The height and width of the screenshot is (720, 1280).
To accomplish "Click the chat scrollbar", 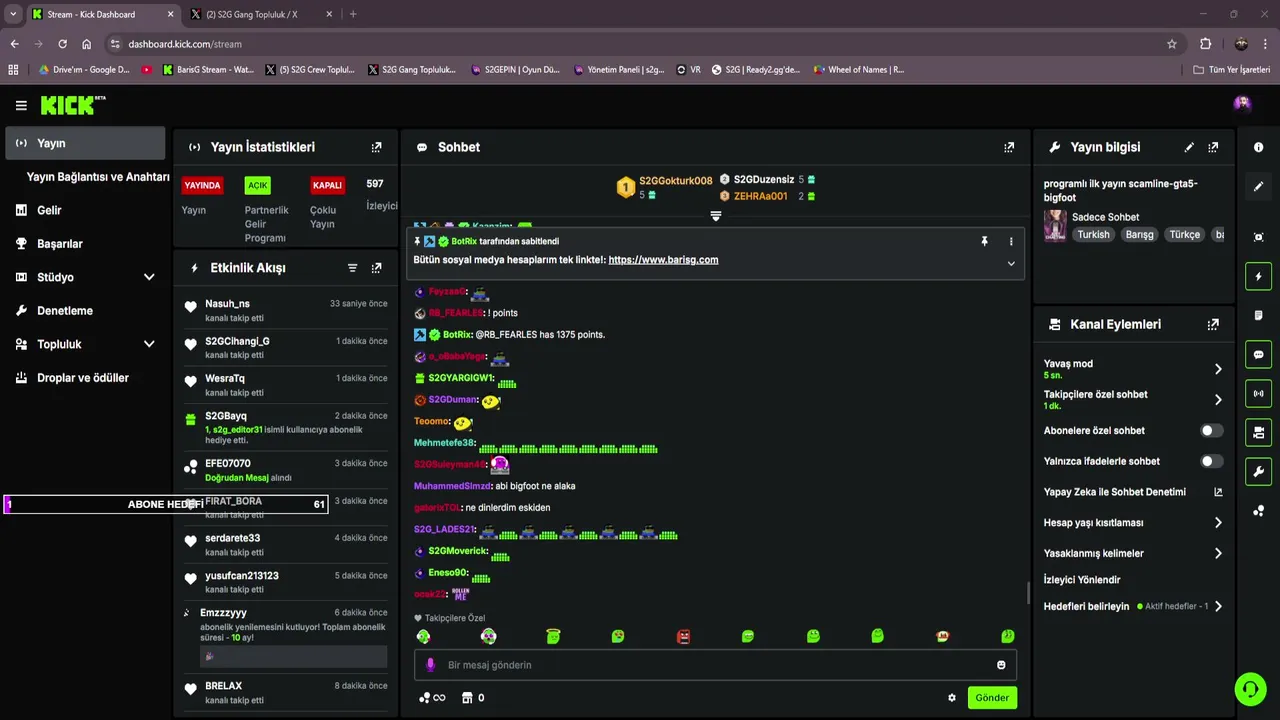I will [x=1028, y=593].
